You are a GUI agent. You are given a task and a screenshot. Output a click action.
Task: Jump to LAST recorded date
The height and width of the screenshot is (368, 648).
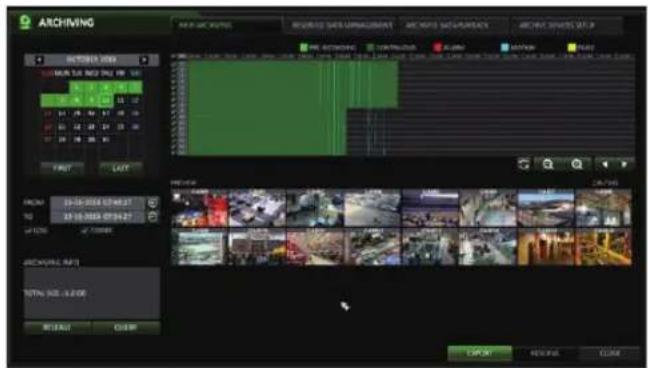tap(121, 169)
